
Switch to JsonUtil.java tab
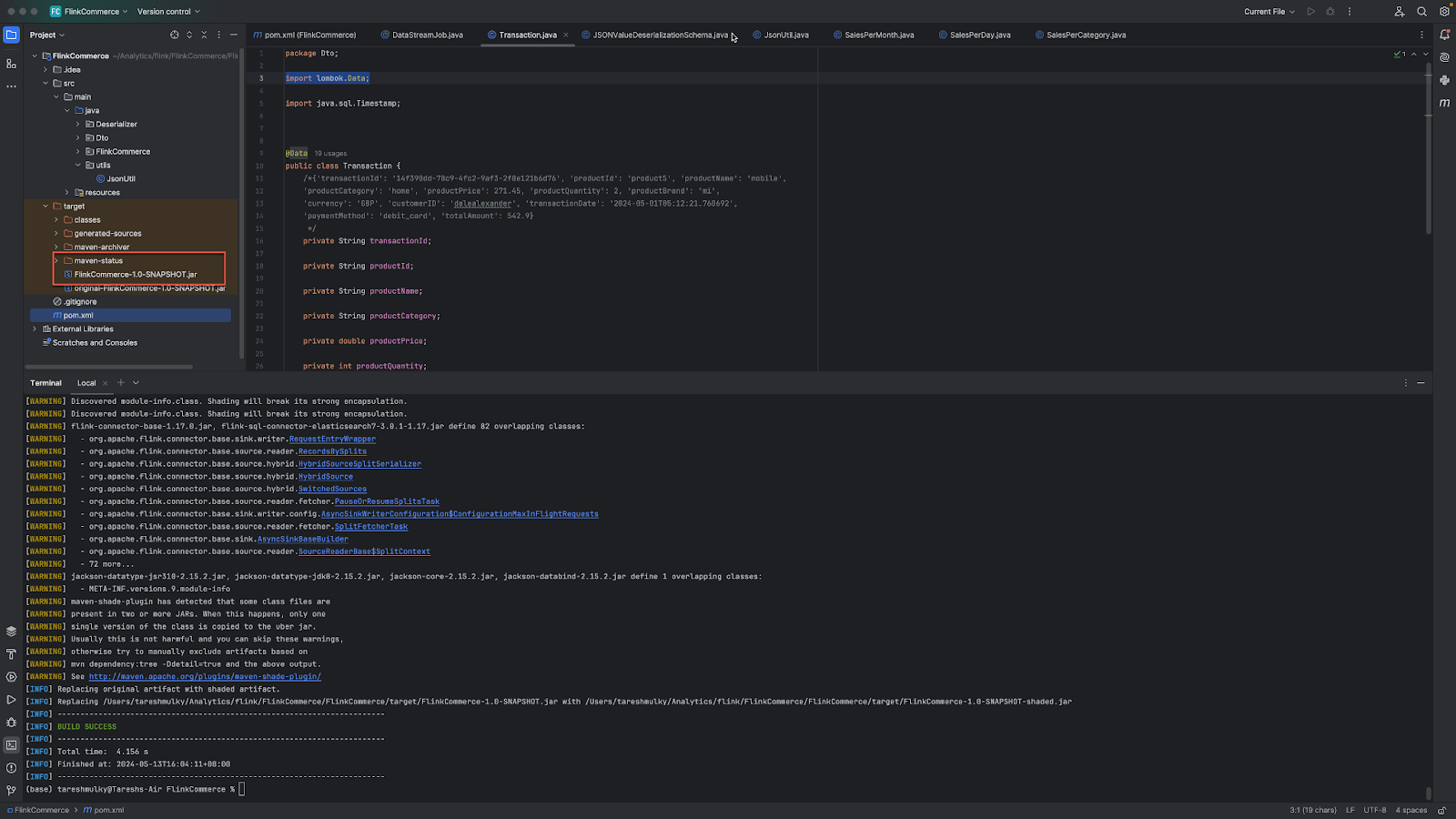[781, 35]
